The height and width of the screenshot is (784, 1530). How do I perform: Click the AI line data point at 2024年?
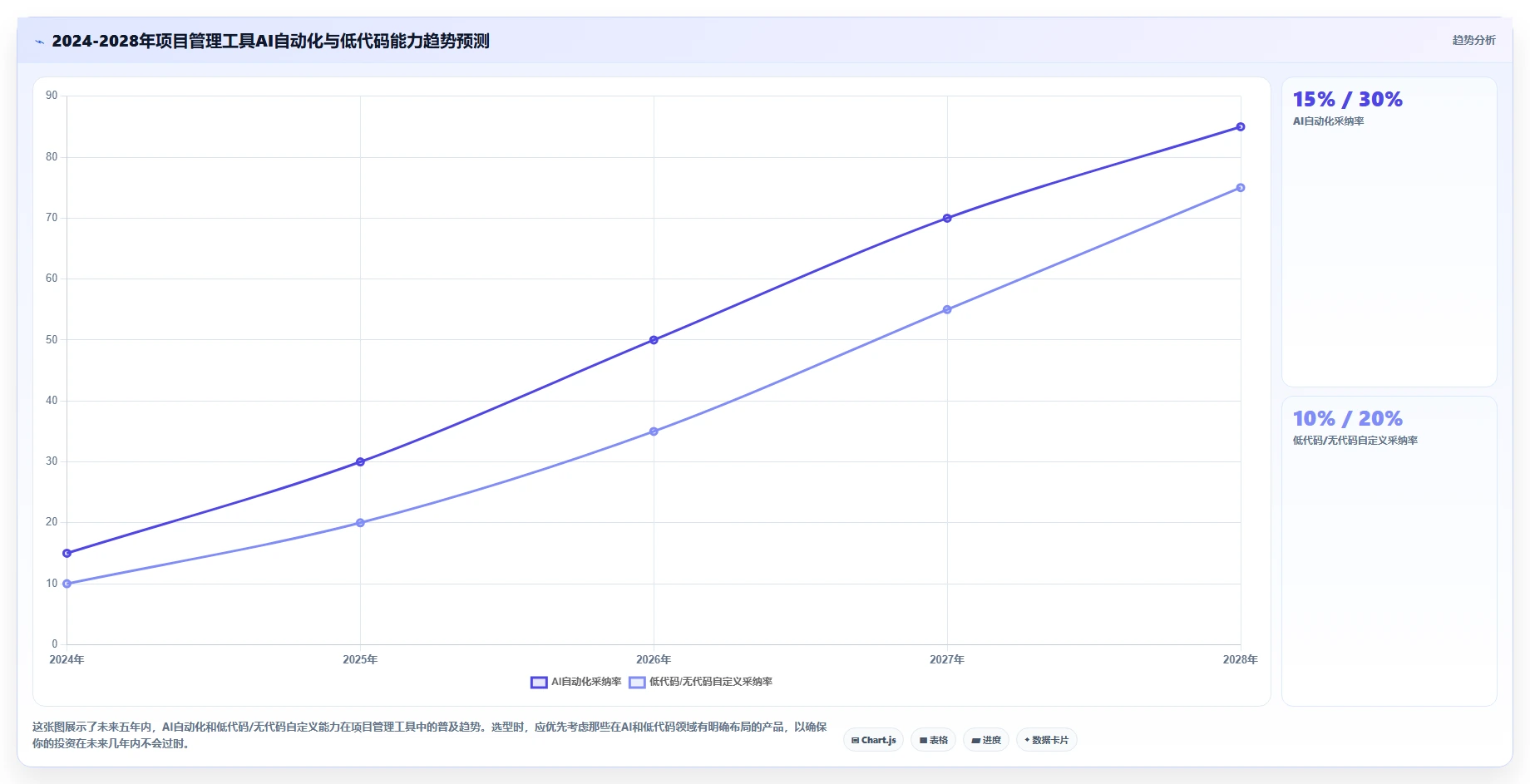(67, 554)
